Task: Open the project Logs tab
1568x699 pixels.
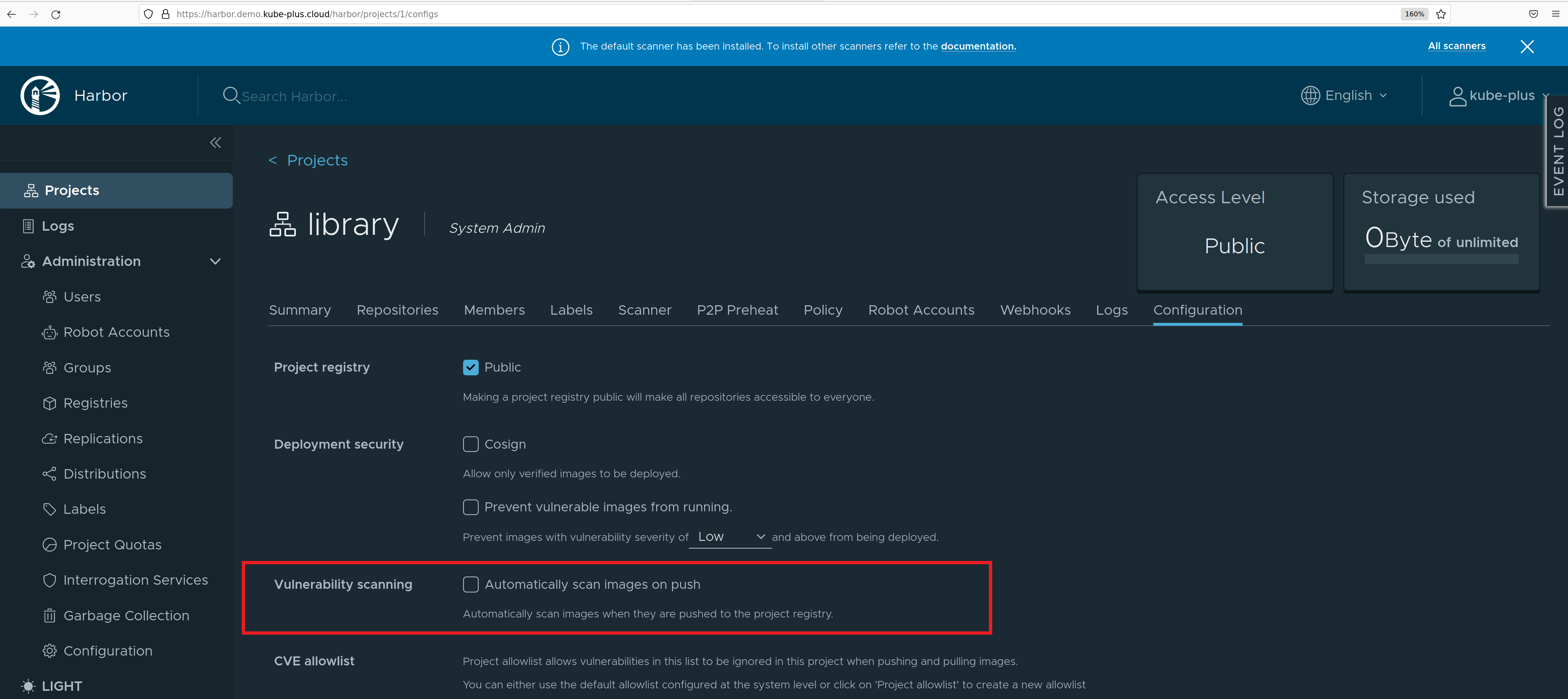Action: coord(1111,310)
